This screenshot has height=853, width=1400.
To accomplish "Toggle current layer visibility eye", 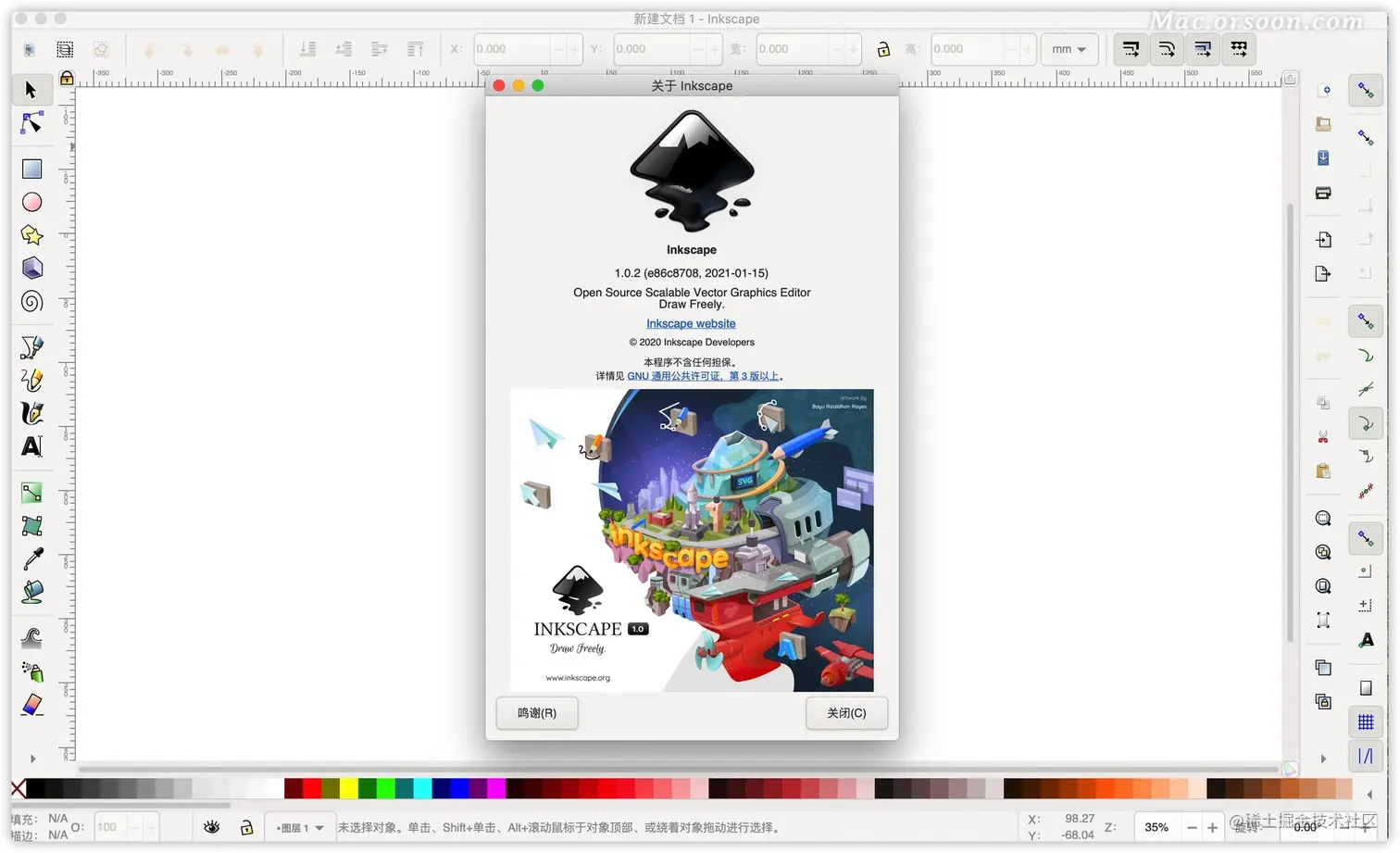I will [x=212, y=827].
